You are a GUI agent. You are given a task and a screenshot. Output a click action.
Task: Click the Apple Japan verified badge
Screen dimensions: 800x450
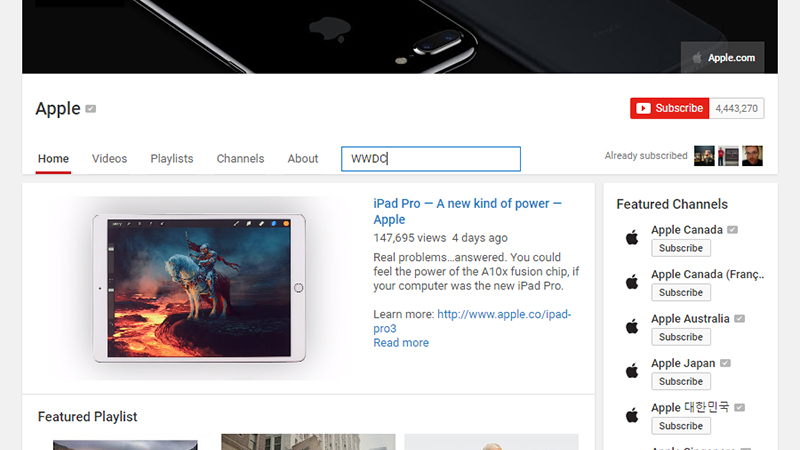point(726,363)
